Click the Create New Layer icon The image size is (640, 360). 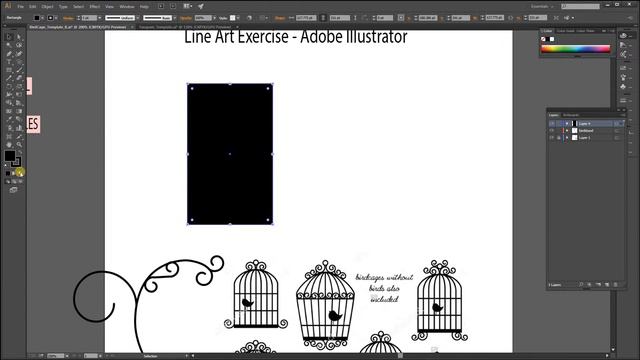[x=607, y=284]
